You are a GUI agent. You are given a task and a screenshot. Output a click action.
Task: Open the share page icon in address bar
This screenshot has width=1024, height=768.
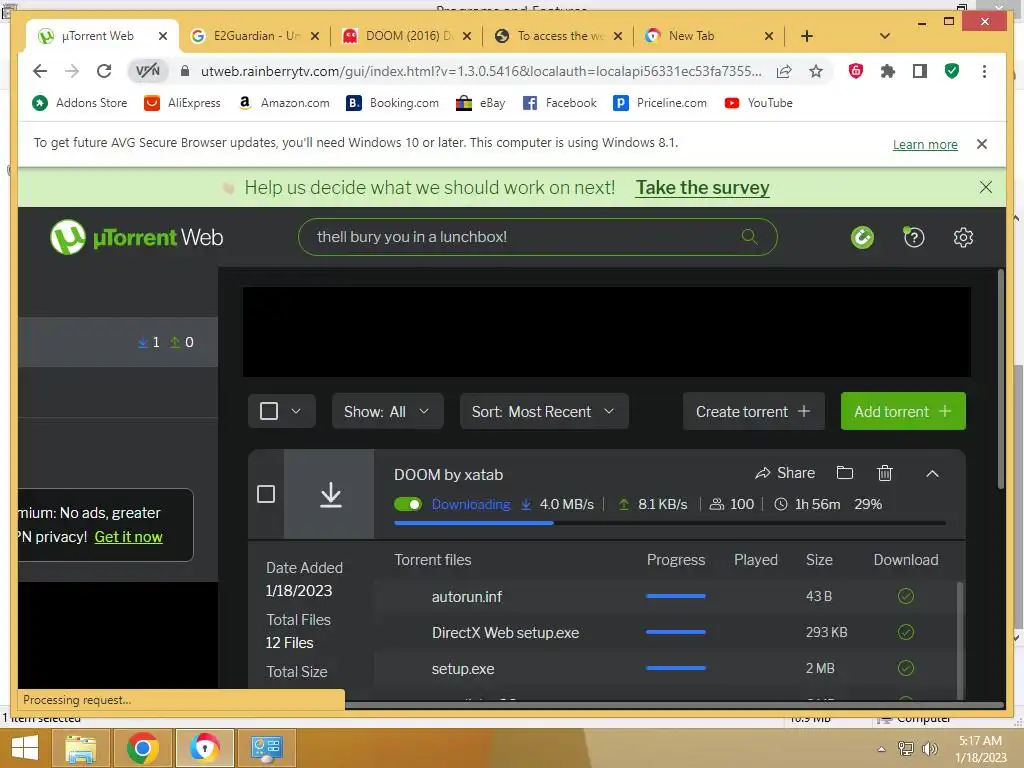click(784, 71)
